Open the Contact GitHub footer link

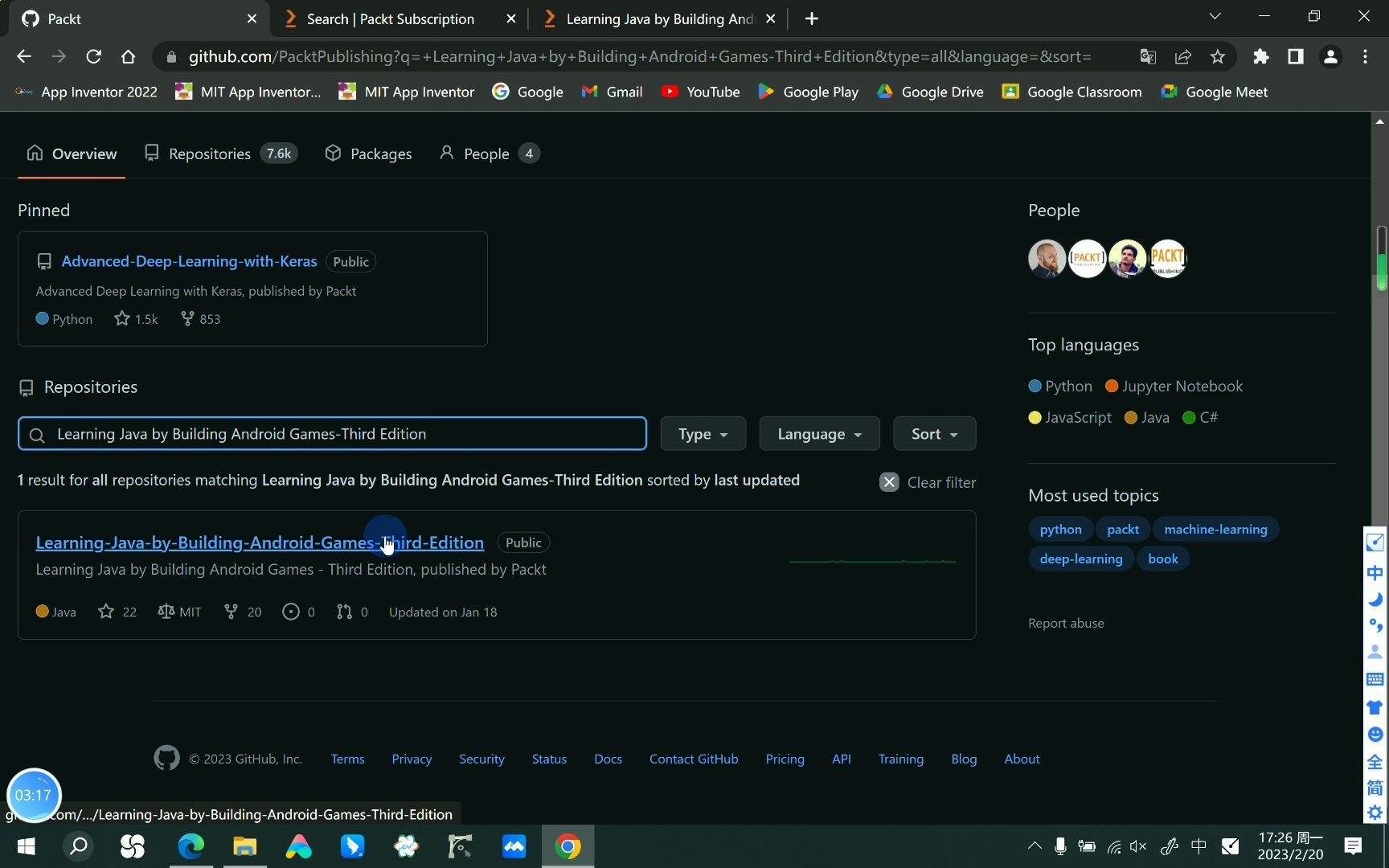click(694, 759)
